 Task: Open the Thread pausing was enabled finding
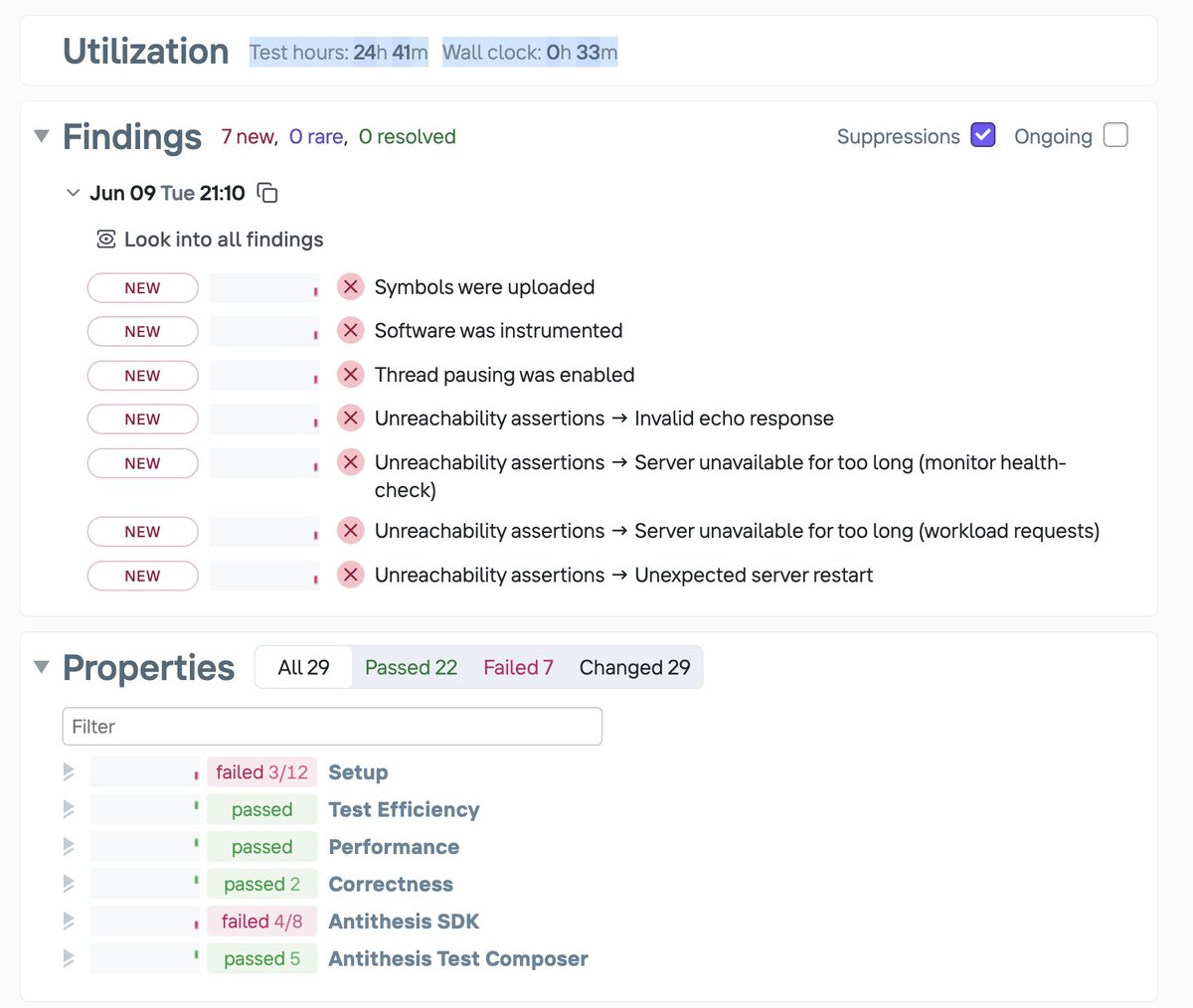[504, 375]
